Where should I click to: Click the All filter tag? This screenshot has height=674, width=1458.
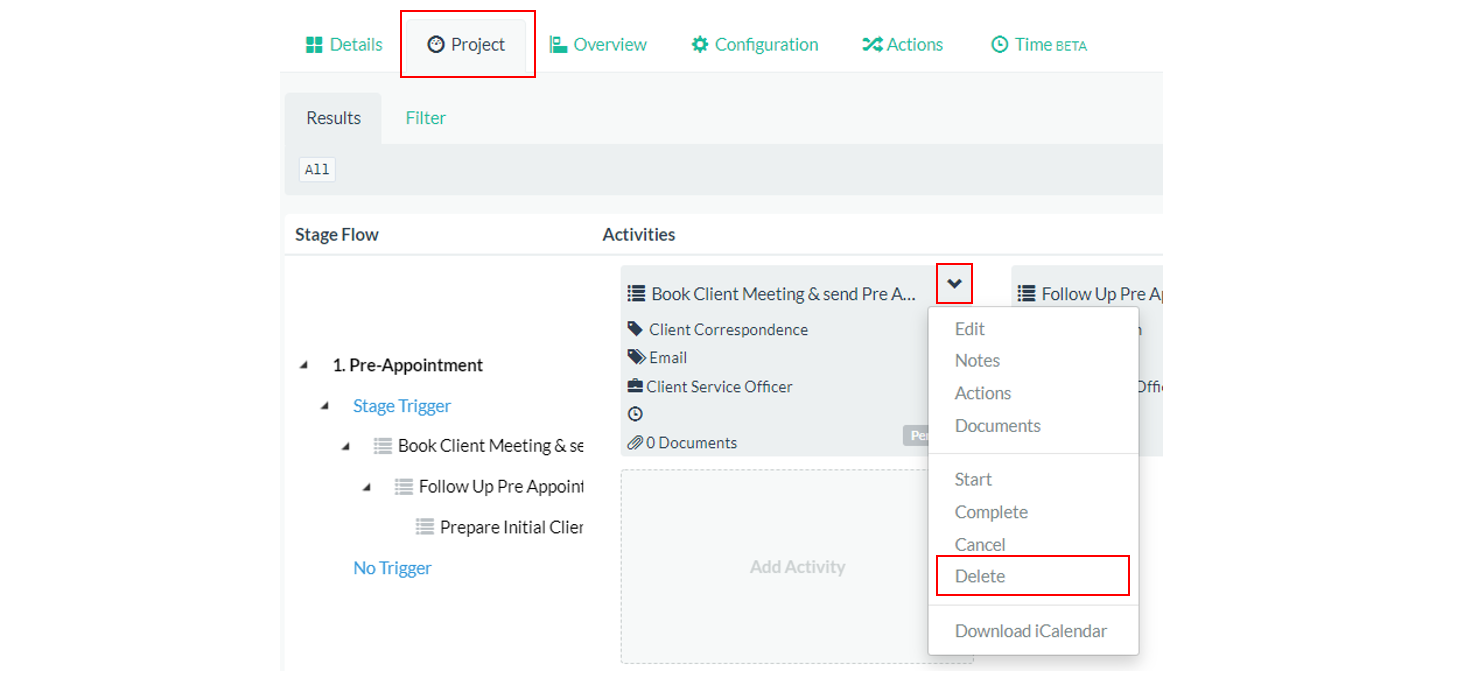pos(317,170)
